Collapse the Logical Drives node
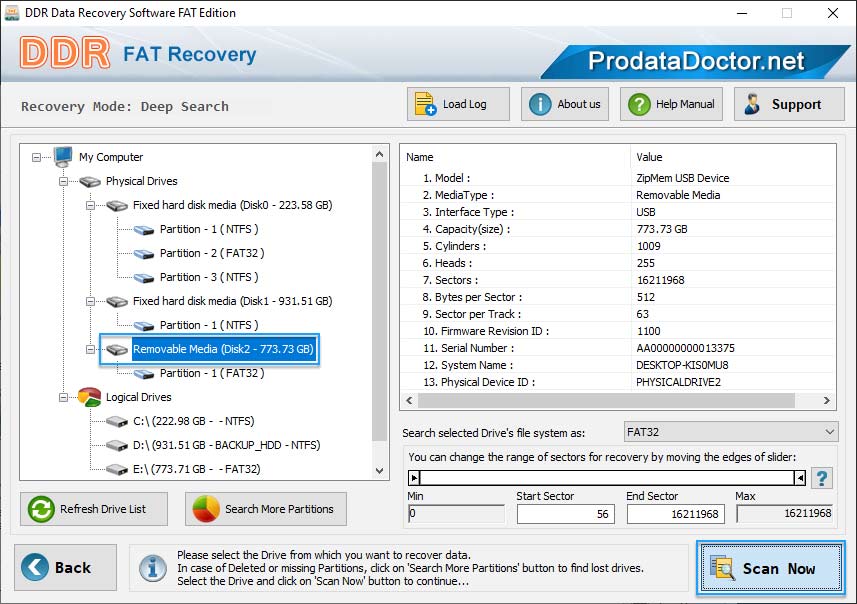The width and height of the screenshot is (857, 604). point(63,397)
